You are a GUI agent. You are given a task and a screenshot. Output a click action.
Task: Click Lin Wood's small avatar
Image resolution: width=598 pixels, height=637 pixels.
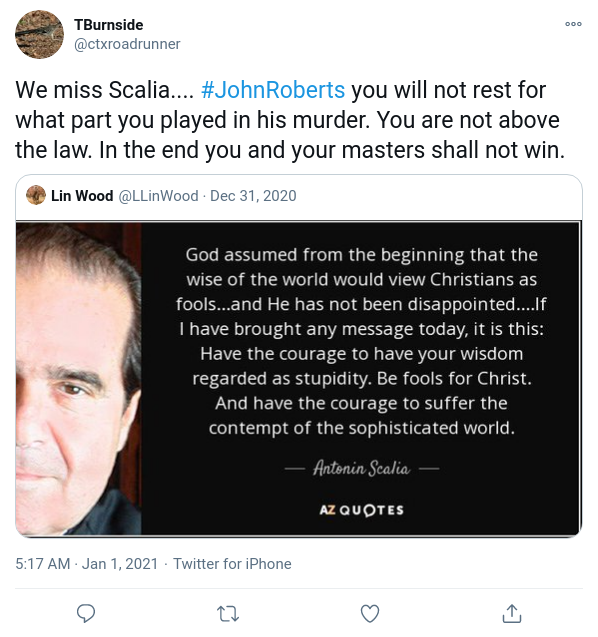pyautogui.click(x=36, y=195)
